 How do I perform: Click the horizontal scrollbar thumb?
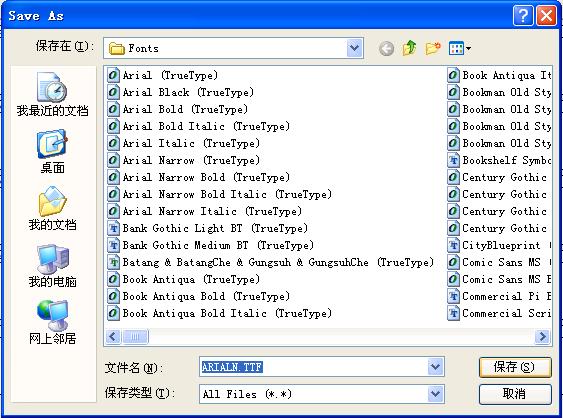coord(135,336)
